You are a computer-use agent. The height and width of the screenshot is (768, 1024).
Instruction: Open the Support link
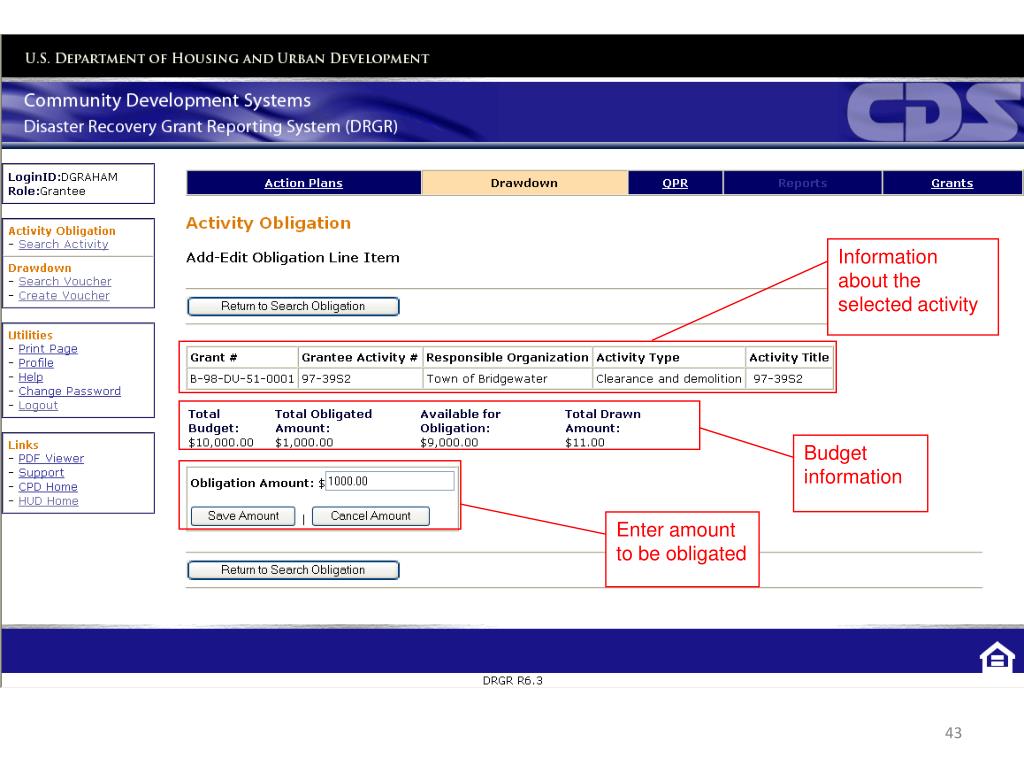(x=41, y=473)
